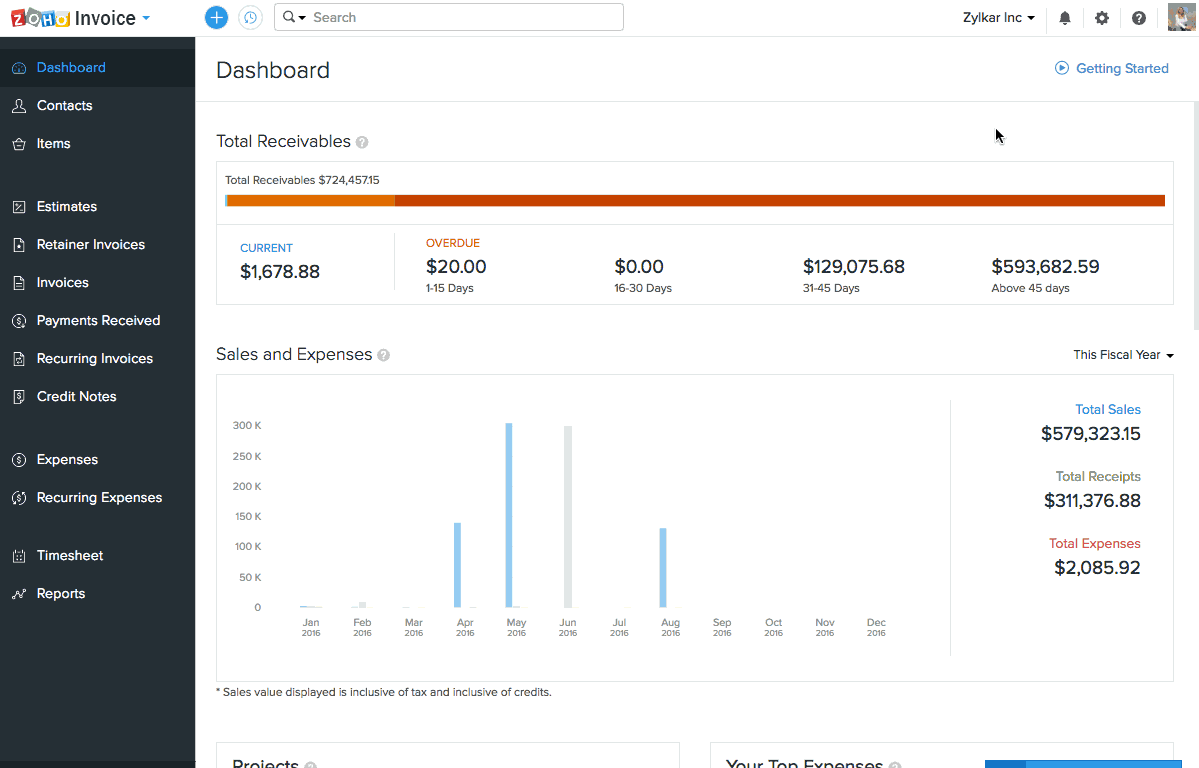Select Timesheet in the sidebar
The image size is (1199, 768).
pos(70,555)
